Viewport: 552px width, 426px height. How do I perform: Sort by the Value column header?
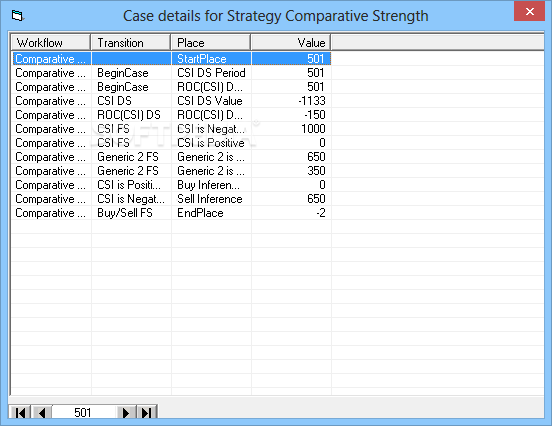pyautogui.click(x=290, y=43)
